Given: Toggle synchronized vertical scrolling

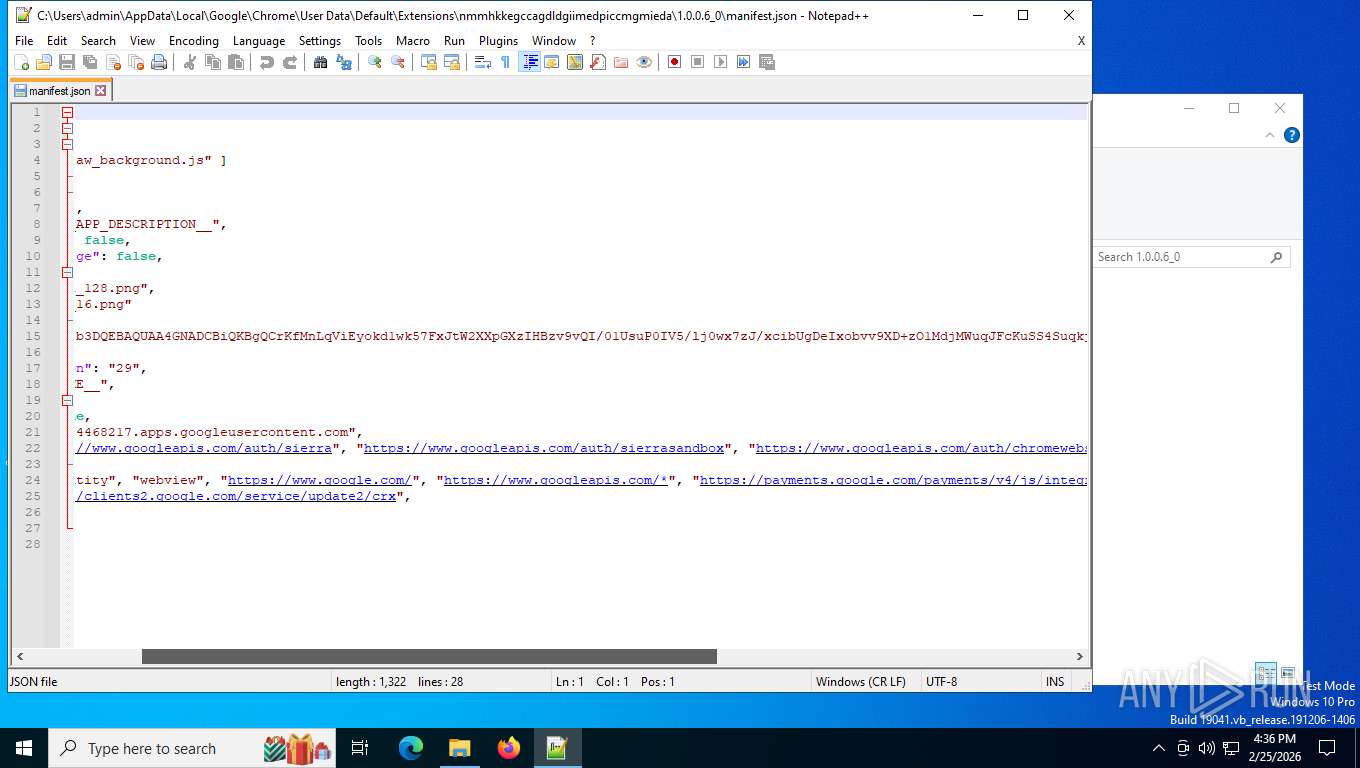Looking at the screenshot, I should 428,62.
